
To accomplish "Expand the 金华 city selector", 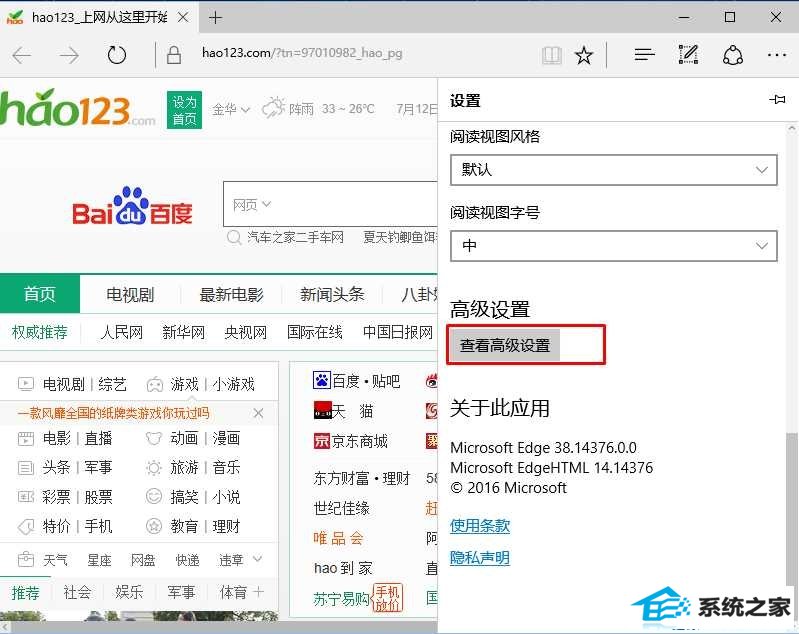I will (231, 109).
